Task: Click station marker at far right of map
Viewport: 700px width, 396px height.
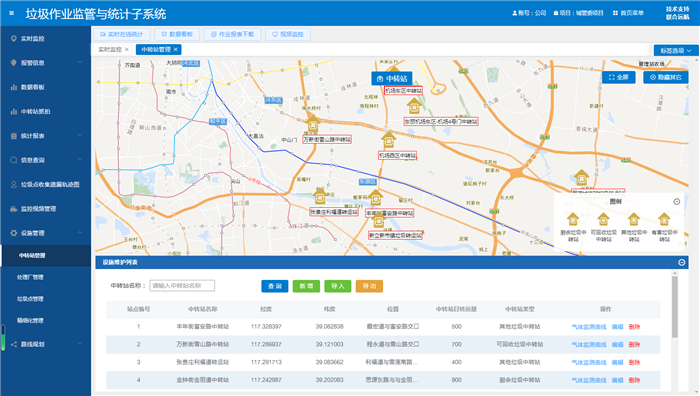Action: pyautogui.click(x=581, y=178)
